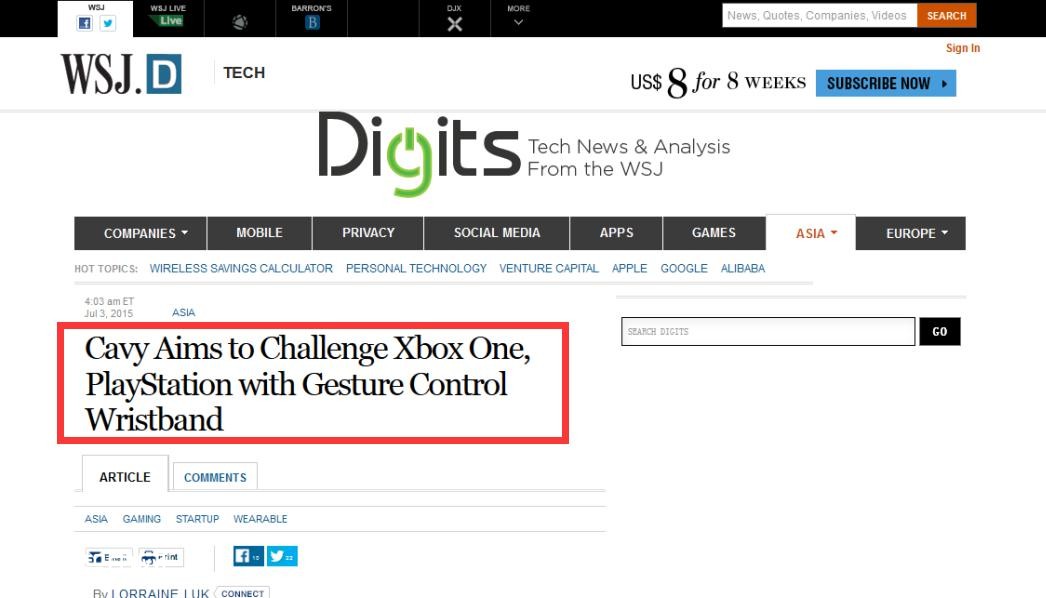This screenshot has width=1046, height=598.
Task: Click the DJX X icon
Action: [x=454, y=24]
